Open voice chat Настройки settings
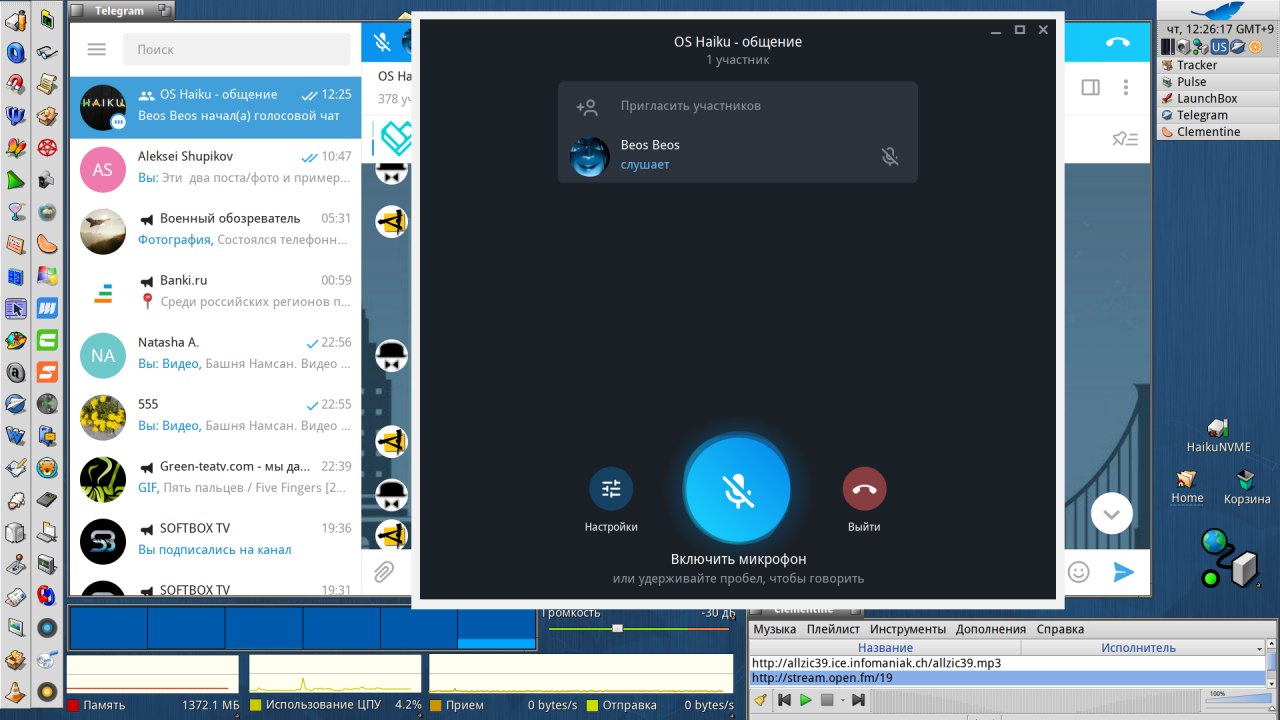Viewport: 1280px width, 720px height. click(611, 490)
